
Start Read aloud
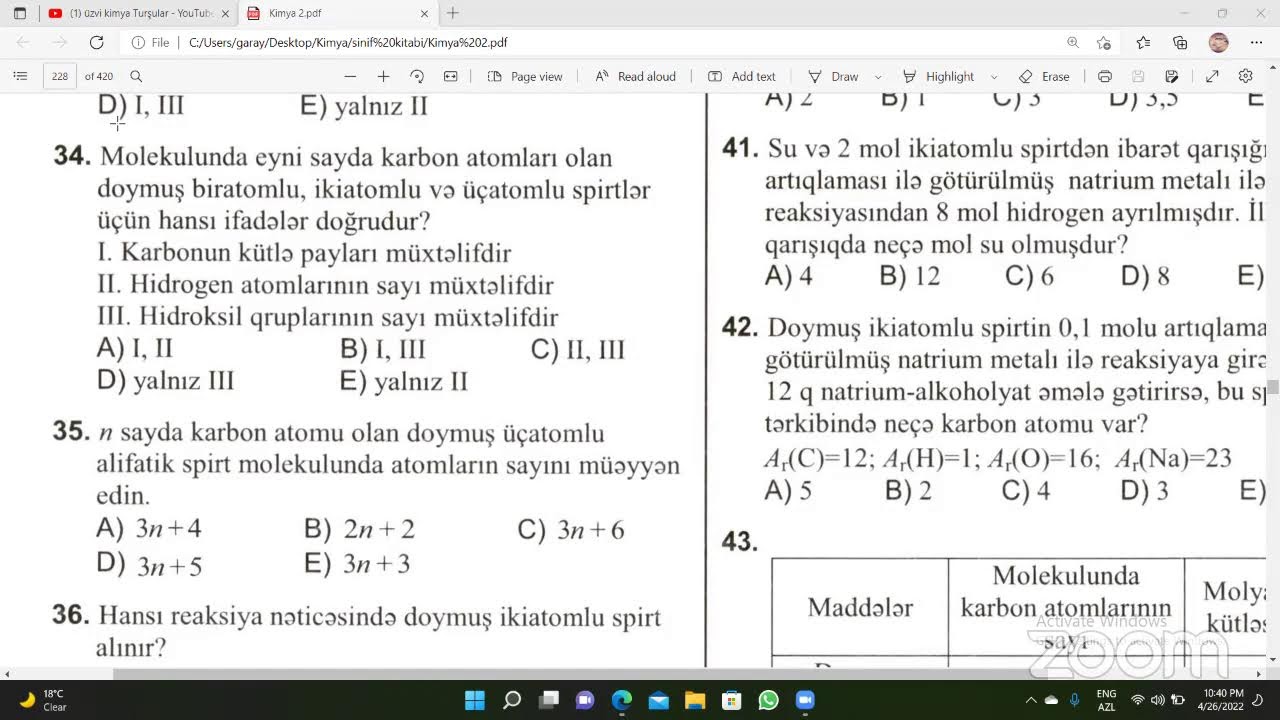(635, 76)
